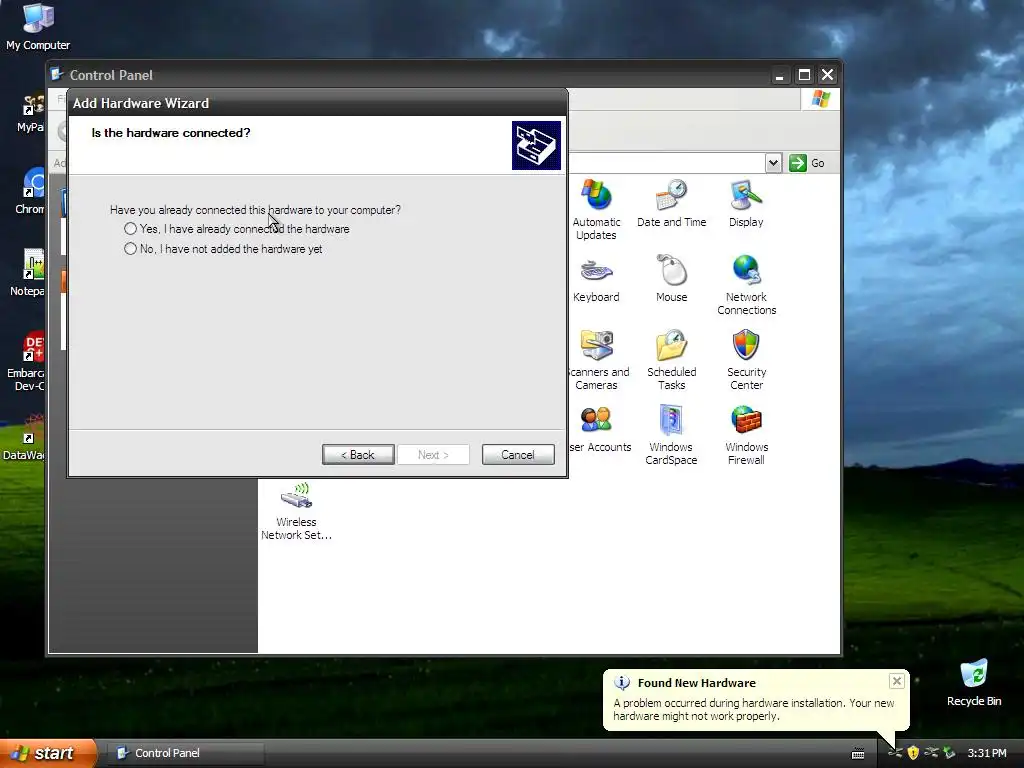Open User Accounts icon
The width and height of the screenshot is (1024, 768).
pyautogui.click(x=600, y=428)
